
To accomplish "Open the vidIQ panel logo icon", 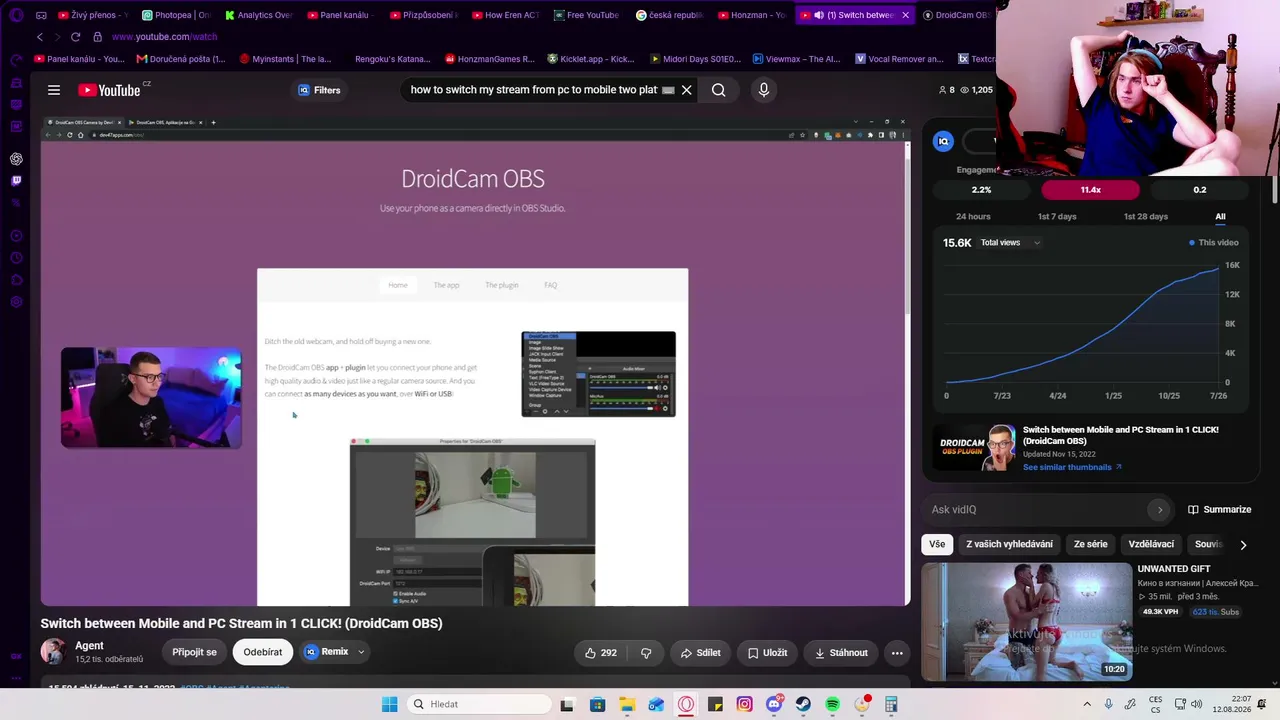I will click(x=943, y=141).
